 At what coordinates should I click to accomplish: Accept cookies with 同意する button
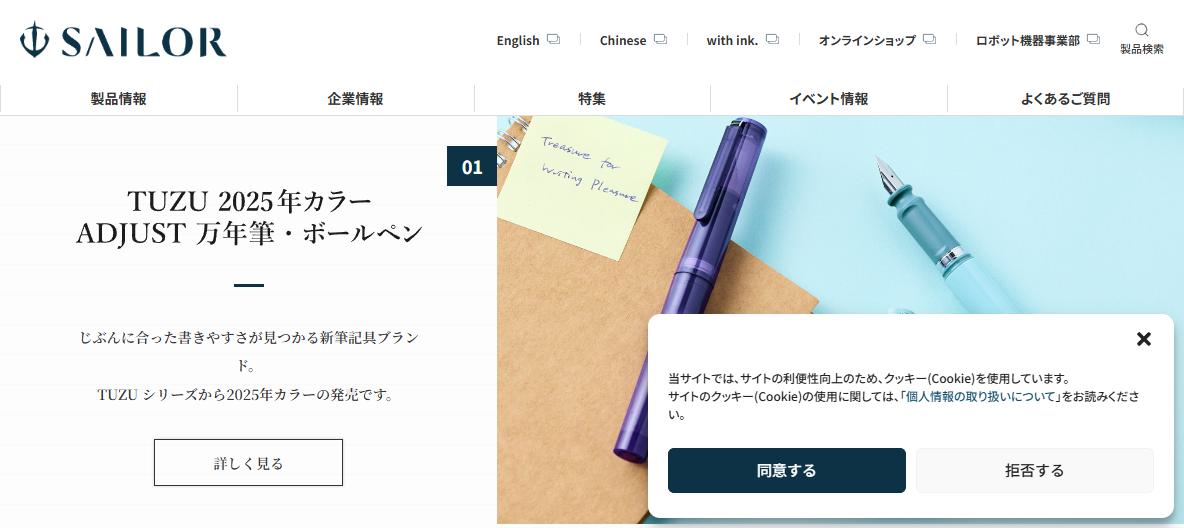787,471
